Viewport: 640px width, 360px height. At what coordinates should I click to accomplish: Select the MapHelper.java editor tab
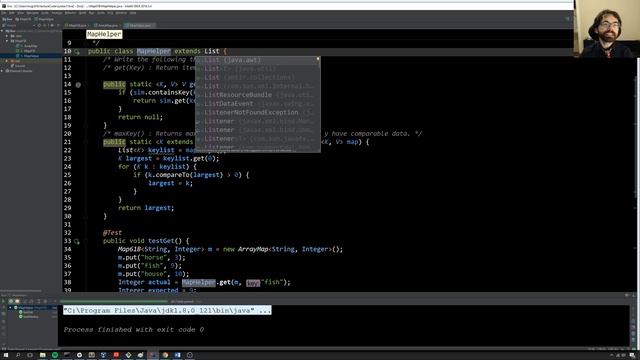pyautogui.click(x=139, y=25)
